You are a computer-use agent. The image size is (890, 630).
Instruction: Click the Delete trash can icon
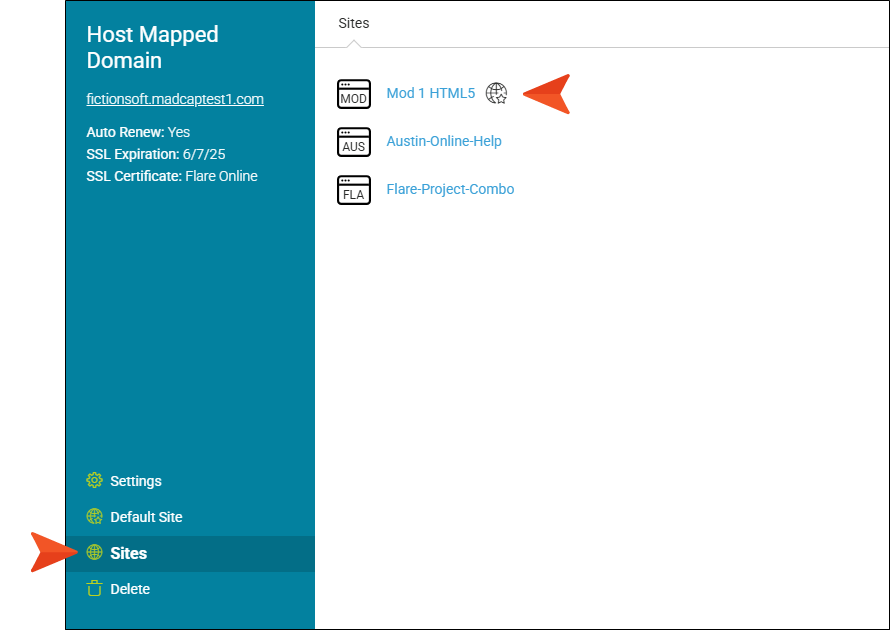(94, 589)
